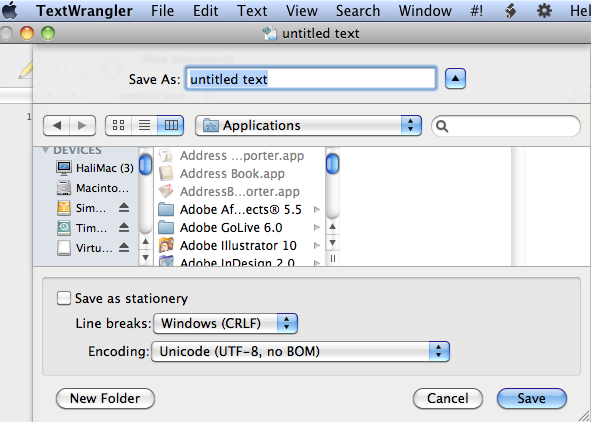Image resolution: width=591 pixels, height=422 pixels.
Task: Open the Text menu
Action: 252,11
